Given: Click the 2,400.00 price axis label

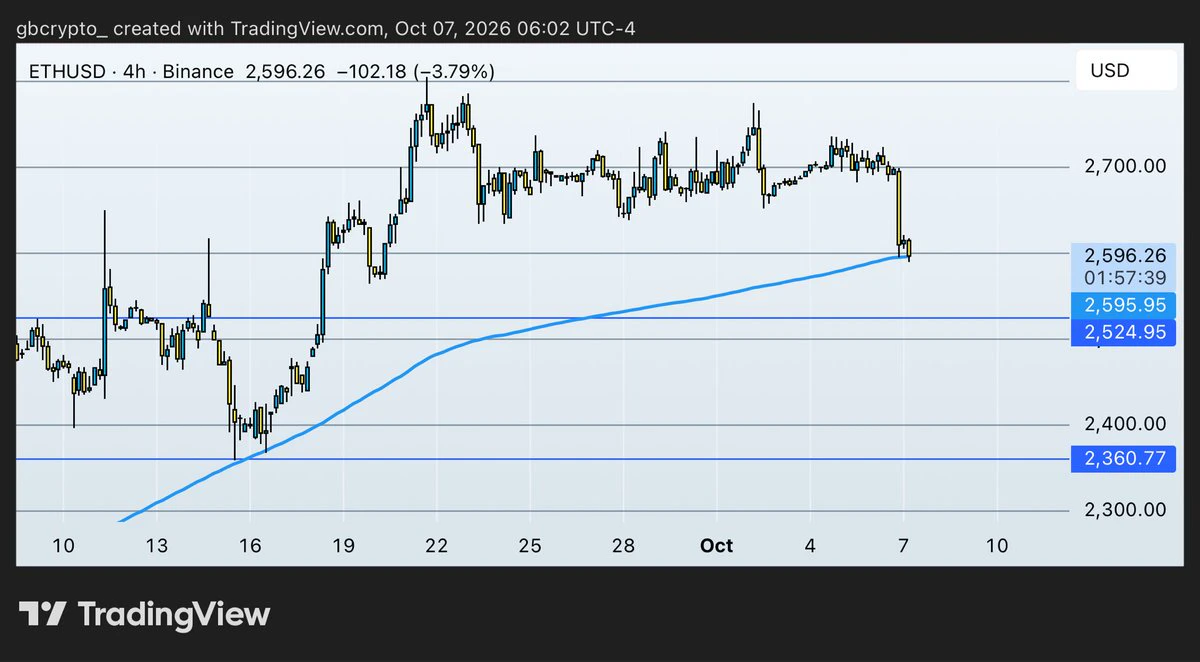Looking at the screenshot, I should (1125, 424).
